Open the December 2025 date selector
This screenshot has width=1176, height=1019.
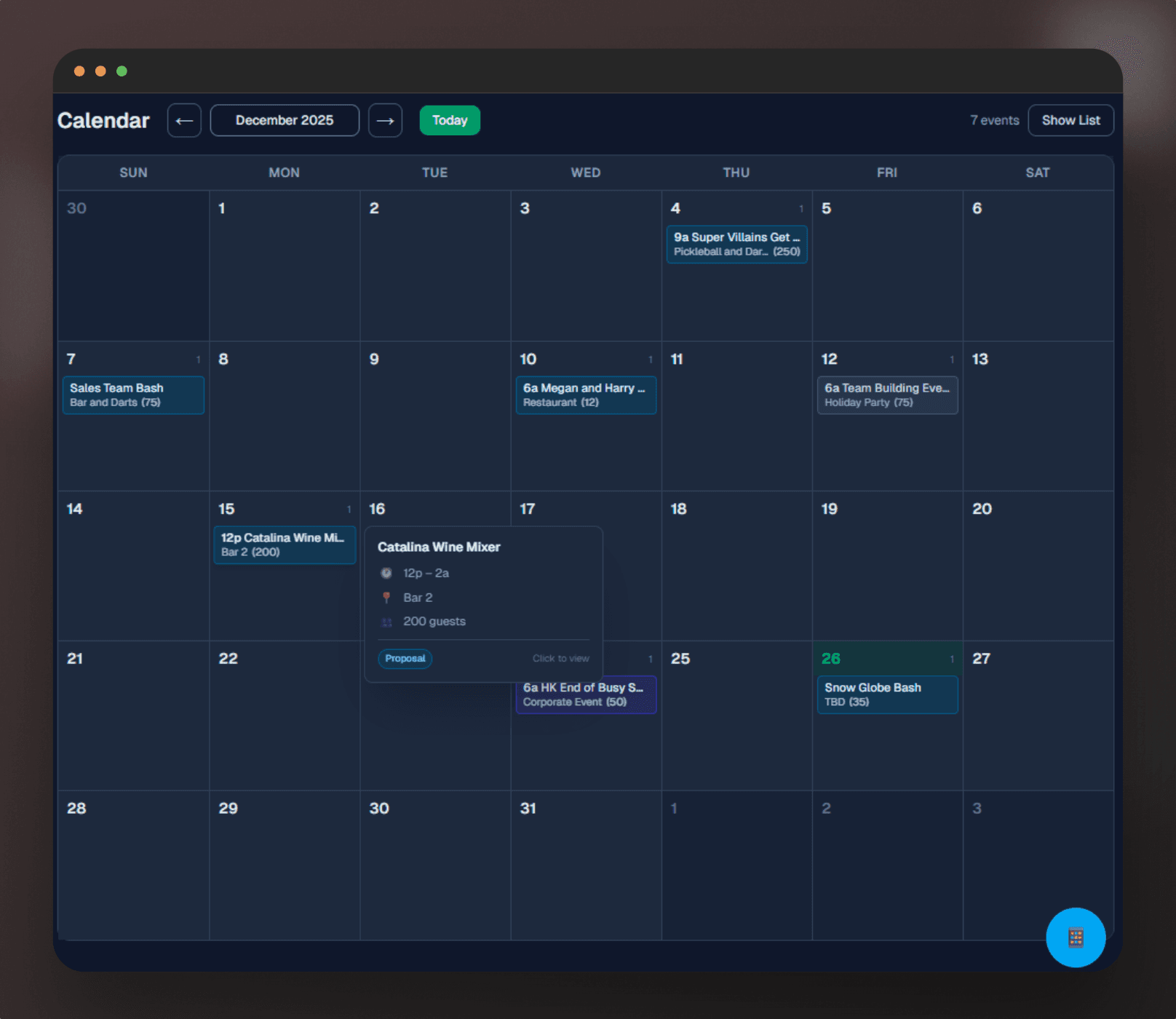click(285, 120)
